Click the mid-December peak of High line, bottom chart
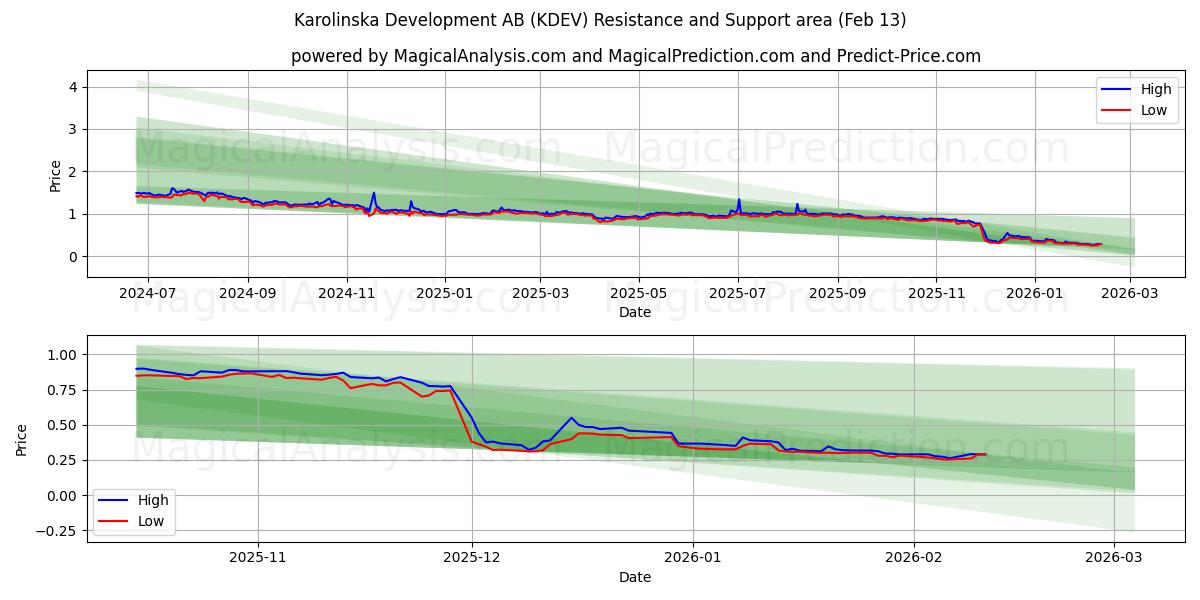Image resolution: width=1200 pixels, height=600 pixels. 571,418
